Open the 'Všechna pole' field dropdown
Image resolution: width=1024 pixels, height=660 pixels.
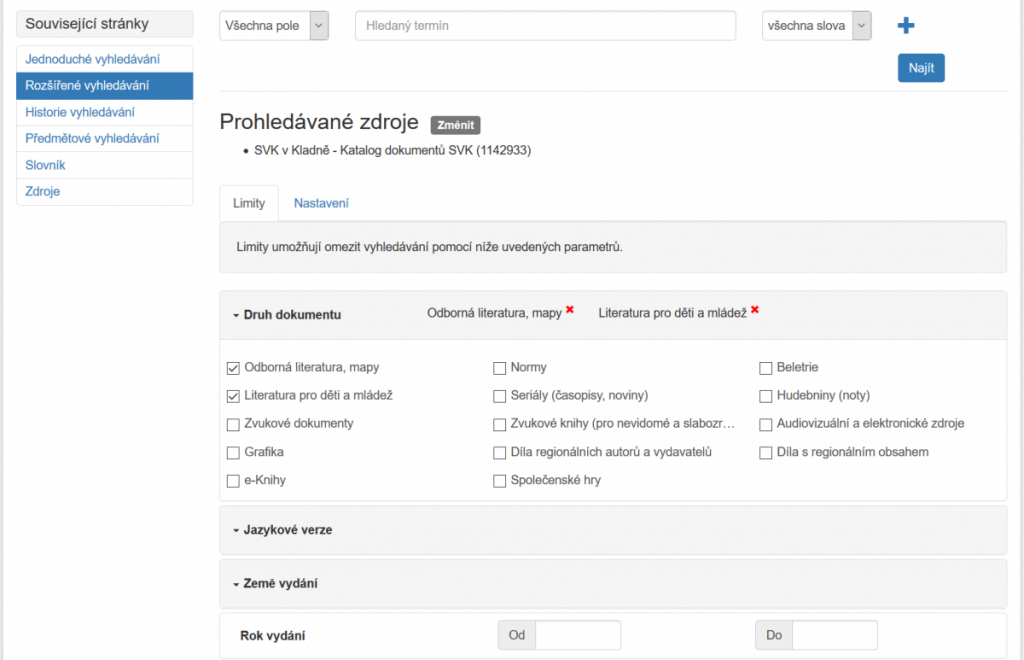[274, 26]
